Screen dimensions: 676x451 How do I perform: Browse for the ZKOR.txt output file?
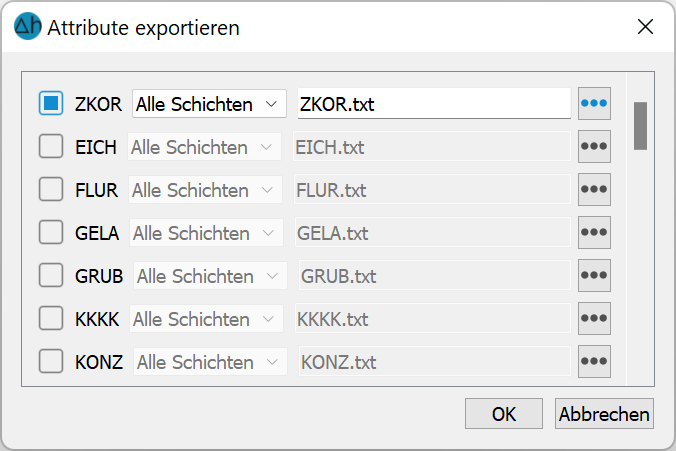tap(594, 103)
